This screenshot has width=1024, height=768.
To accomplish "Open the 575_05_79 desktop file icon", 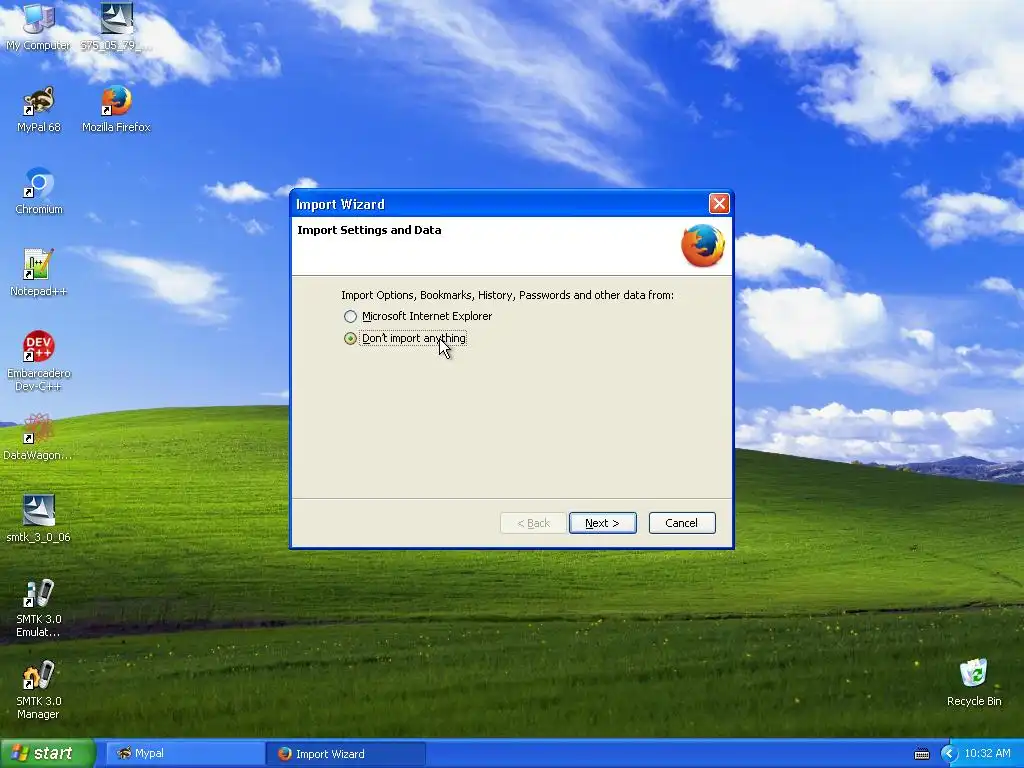I will tap(116, 26).
